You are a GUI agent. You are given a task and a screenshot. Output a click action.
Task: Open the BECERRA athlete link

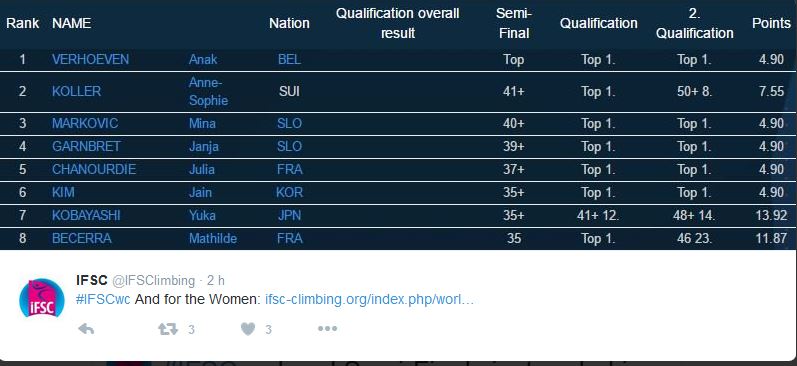coord(82,238)
